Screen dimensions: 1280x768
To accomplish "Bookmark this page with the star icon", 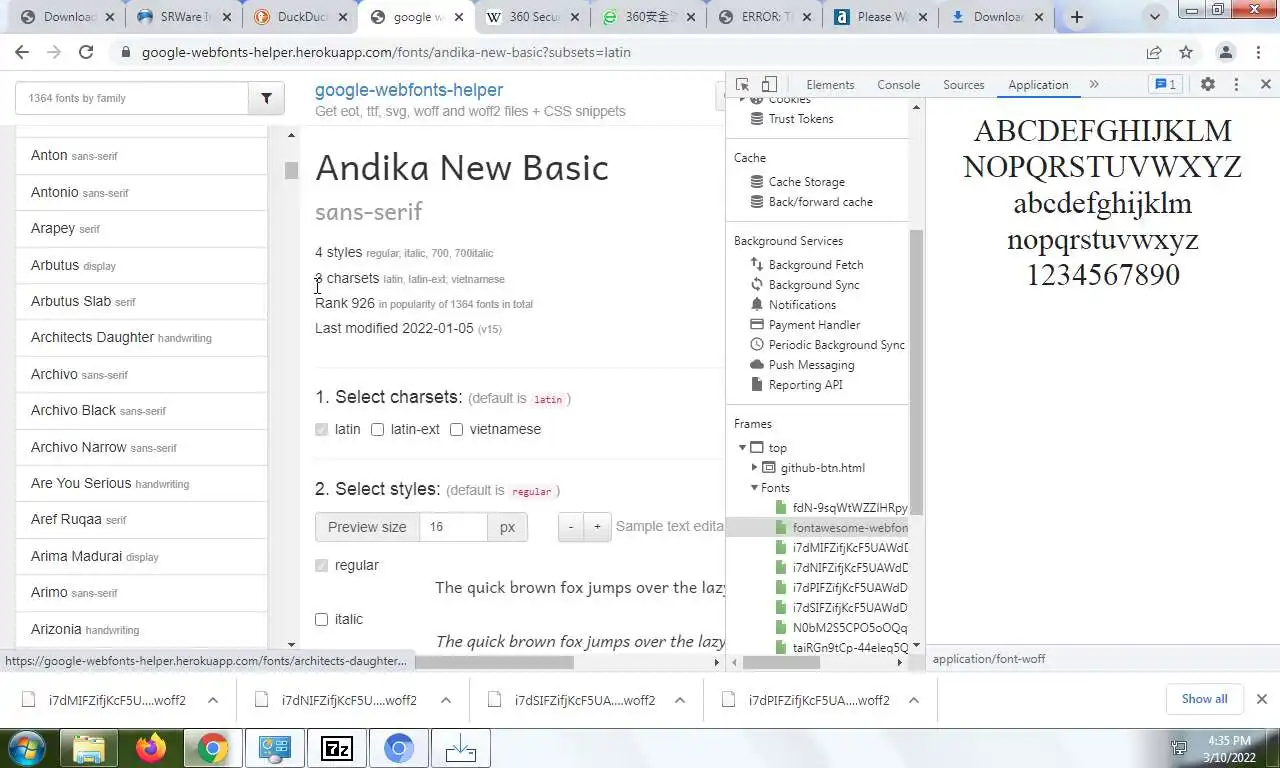I will (x=1186, y=52).
